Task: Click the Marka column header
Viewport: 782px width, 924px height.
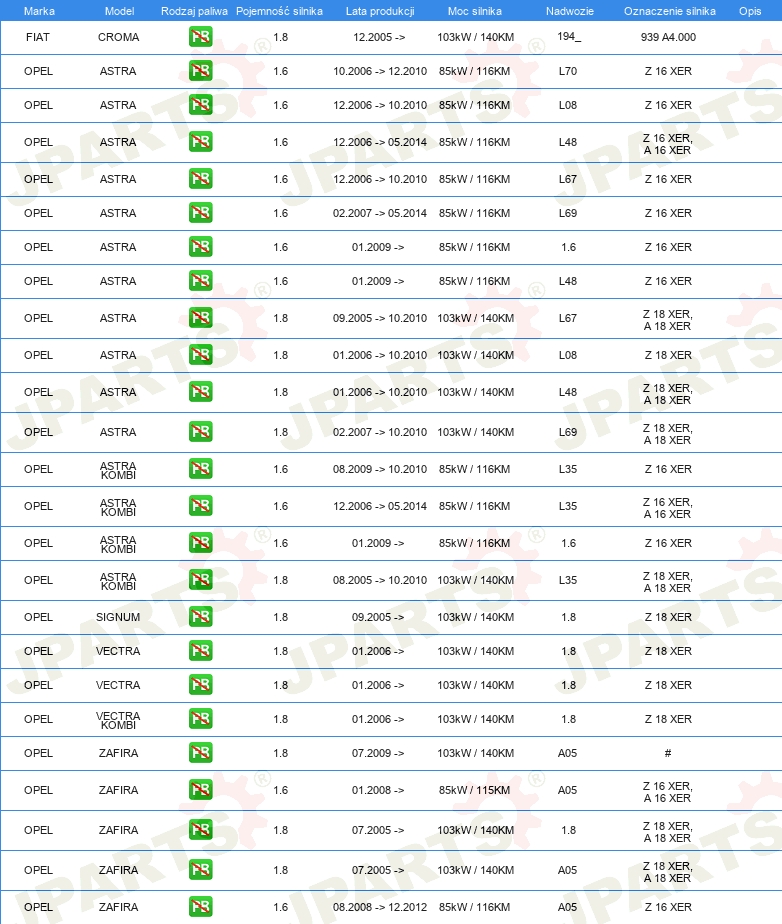Action: coord(39,11)
